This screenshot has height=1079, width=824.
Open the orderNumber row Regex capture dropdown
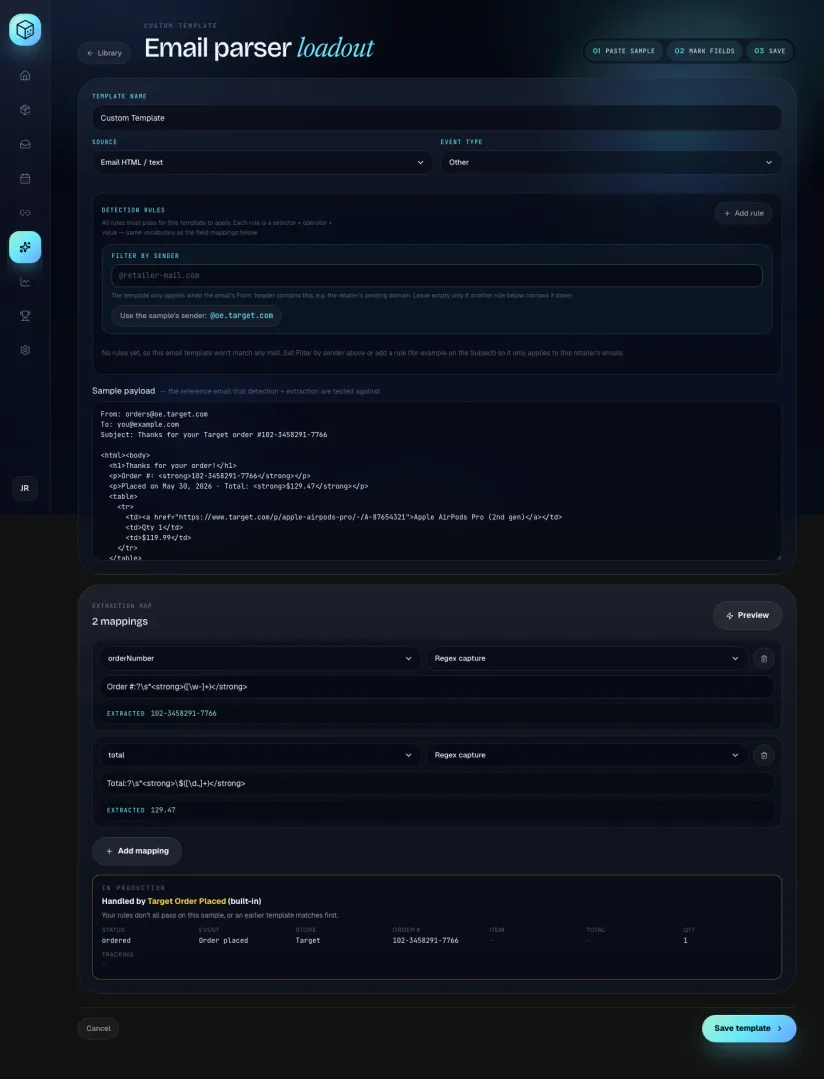pos(587,659)
